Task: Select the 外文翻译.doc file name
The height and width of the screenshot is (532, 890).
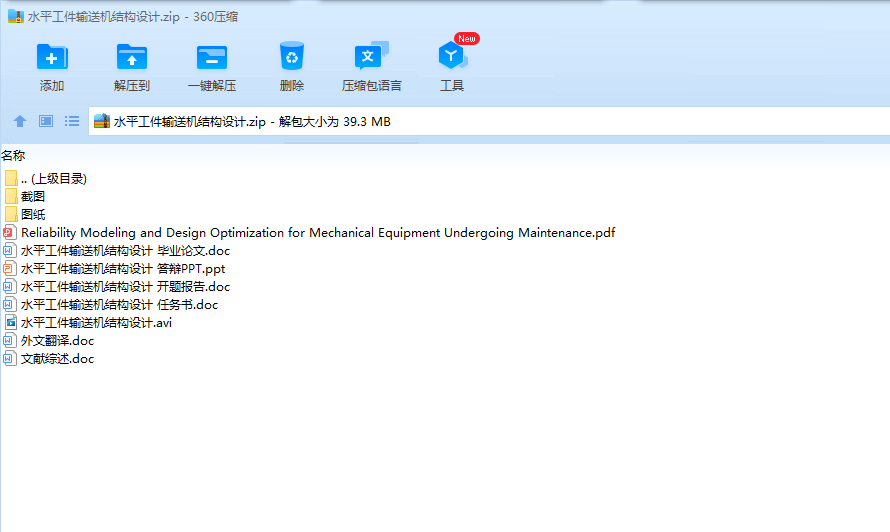Action: pos(57,341)
